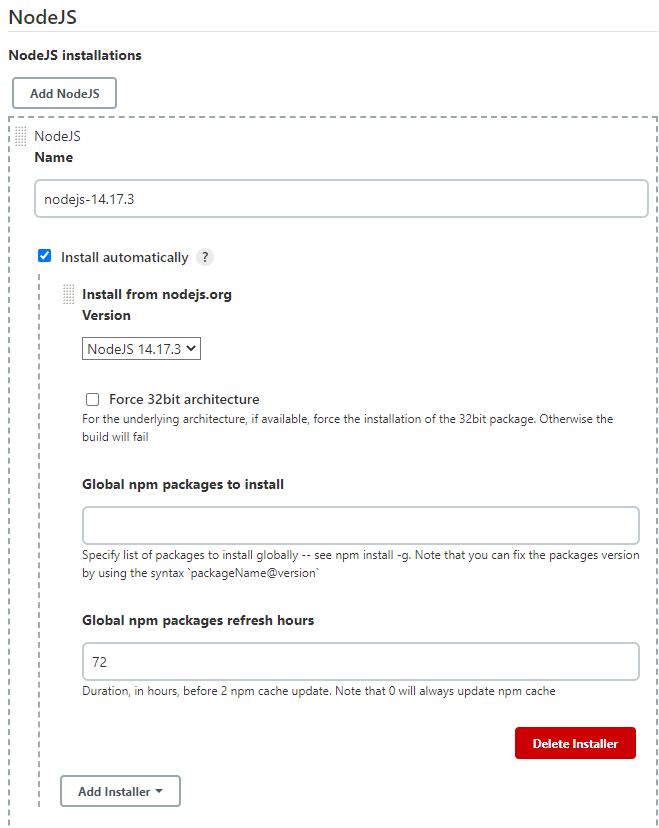
Task: Click the Global npm packages refresh hours label
Action: pos(198,620)
